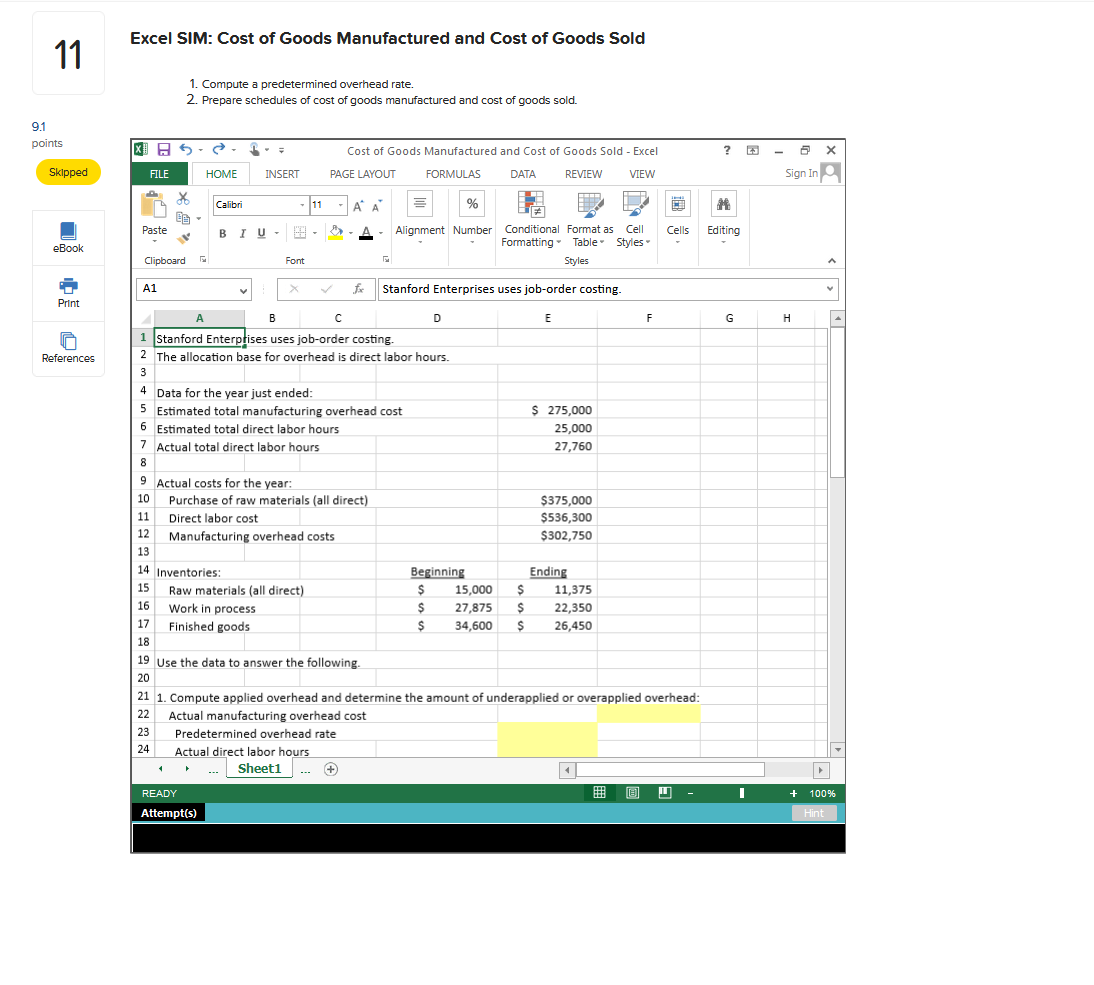1094x985 pixels.
Task: Expand the formula bar
Action: [830, 289]
